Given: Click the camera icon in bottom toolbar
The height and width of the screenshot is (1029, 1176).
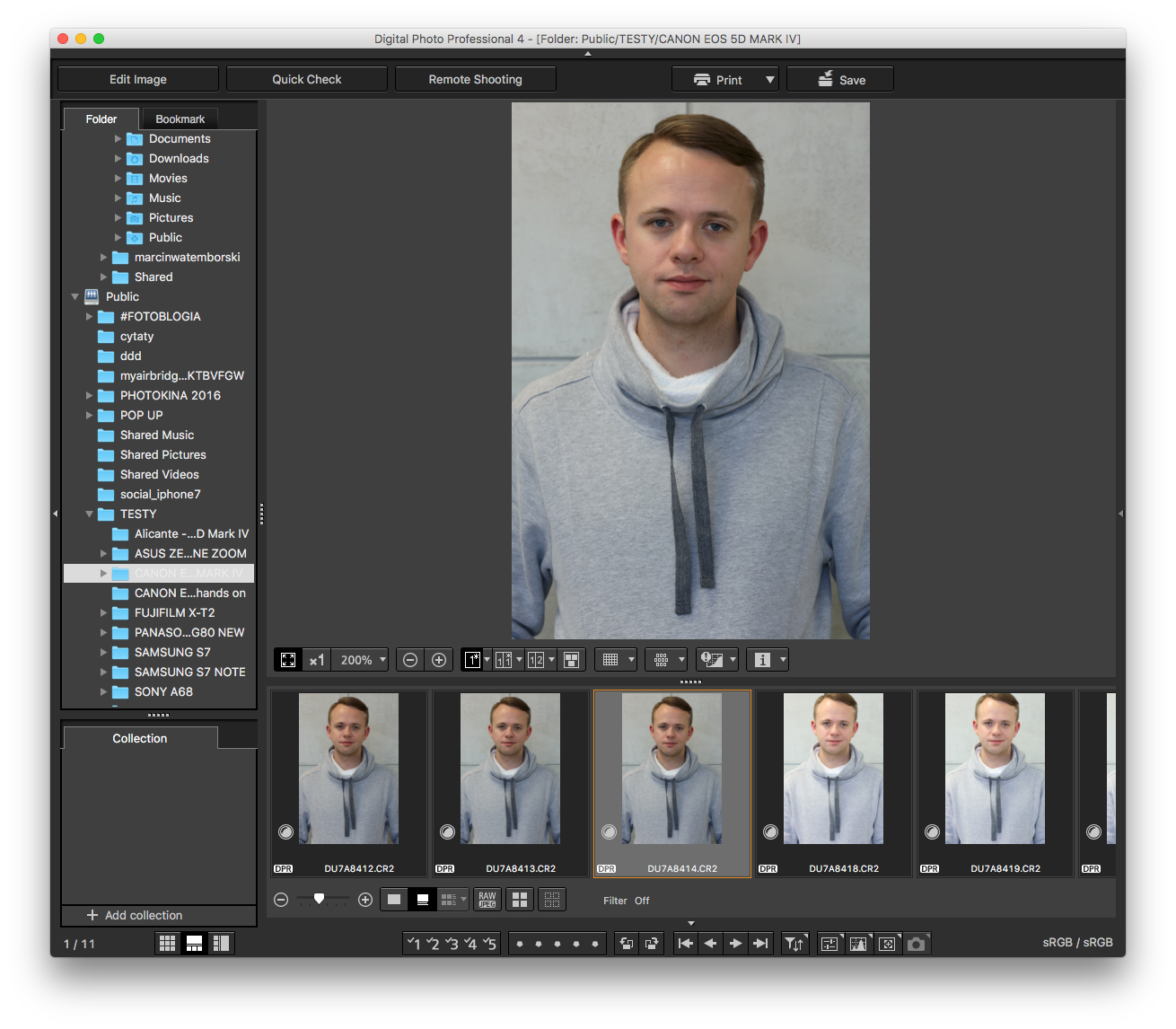Looking at the screenshot, I should click(916, 944).
